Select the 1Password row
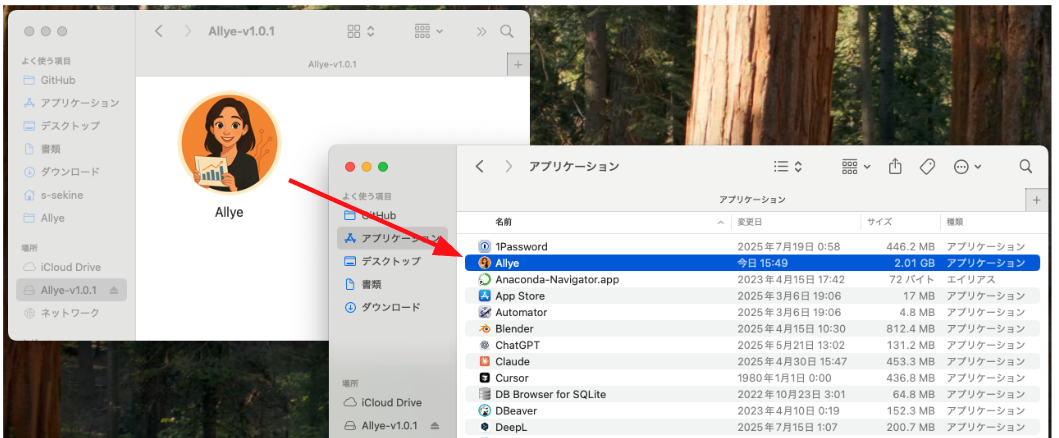This screenshot has width=1059, height=438. coord(752,246)
